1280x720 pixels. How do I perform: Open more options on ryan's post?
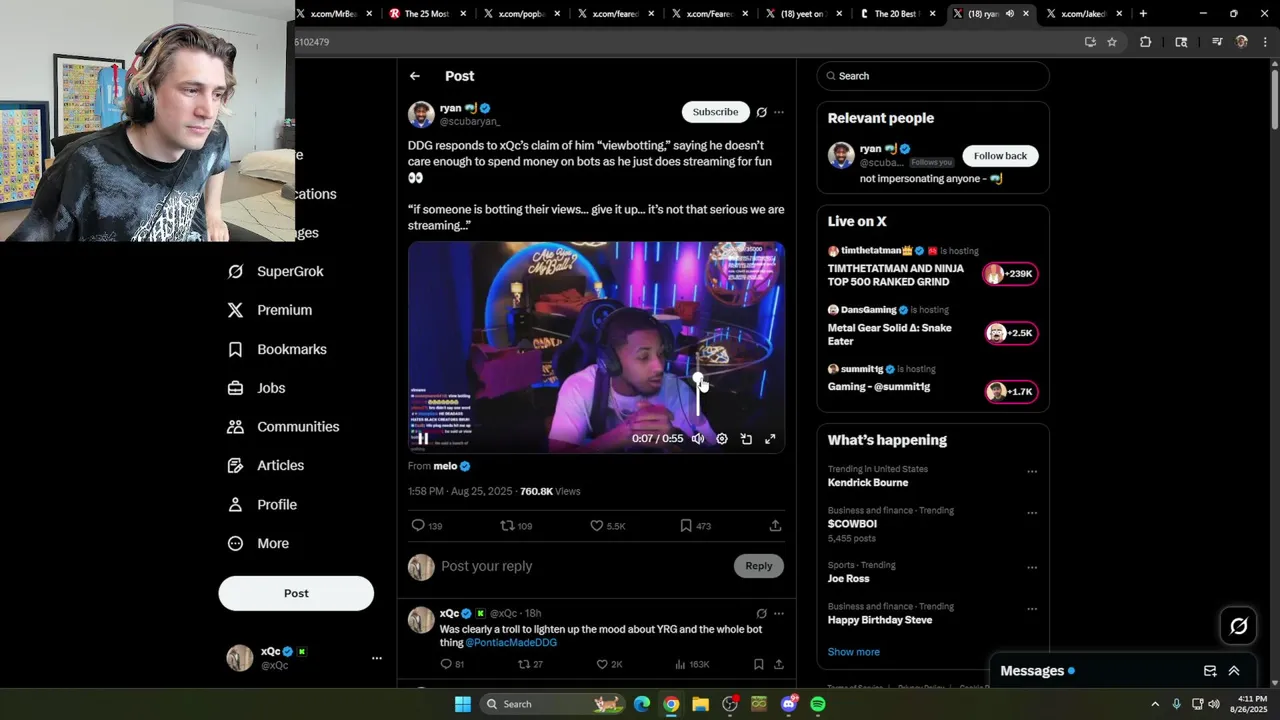click(779, 112)
